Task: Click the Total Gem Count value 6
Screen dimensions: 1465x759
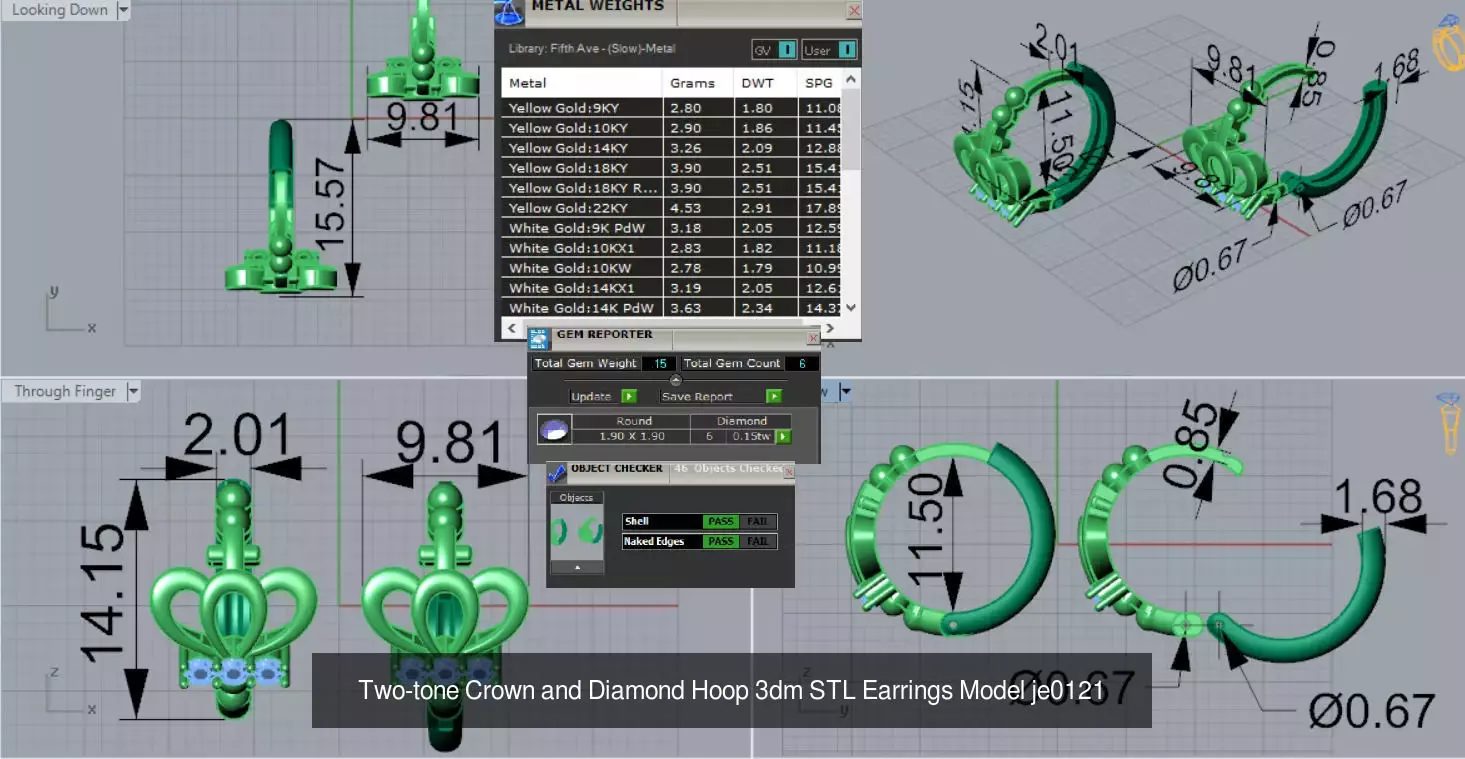Action: pos(801,363)
